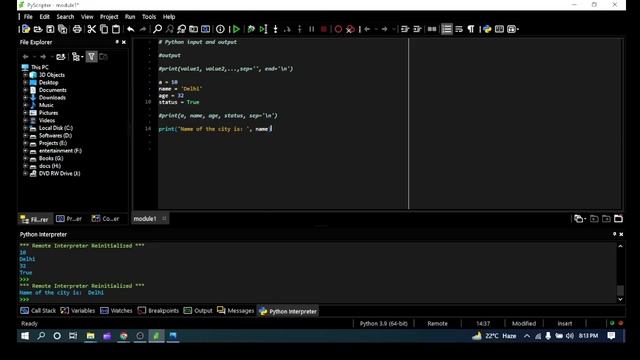Open the notification center icon
640x360 pixels.
pyautogui.click(x=611, y=336)
